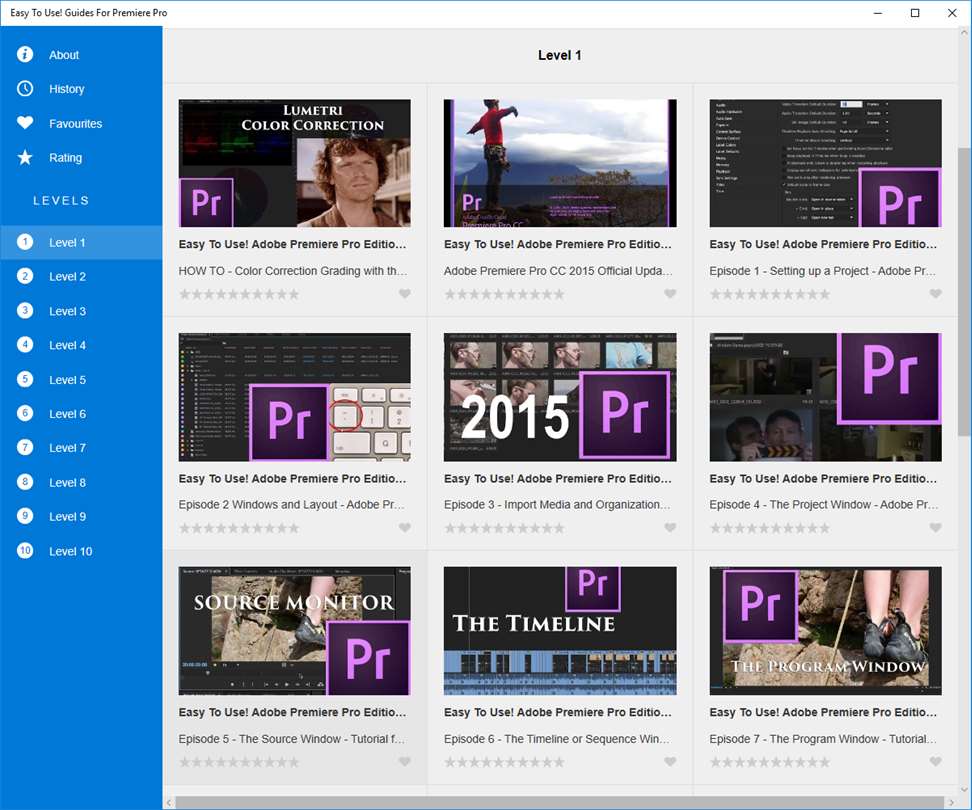Select the Level 4 number icon
The width and height of the screenshot is (972, 810).
[25, 345]
